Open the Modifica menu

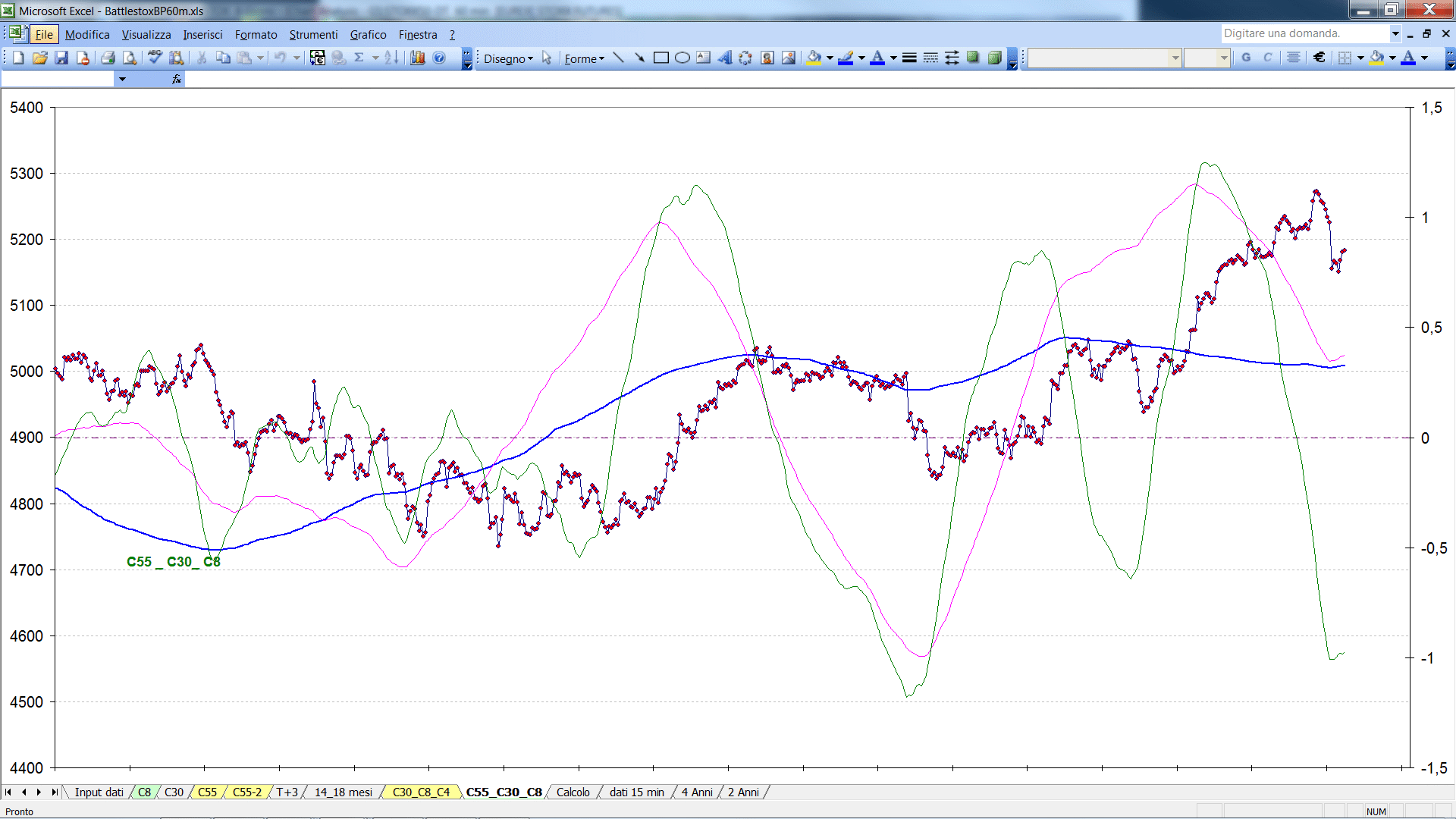pyautogui.click(x=87, y=34)
